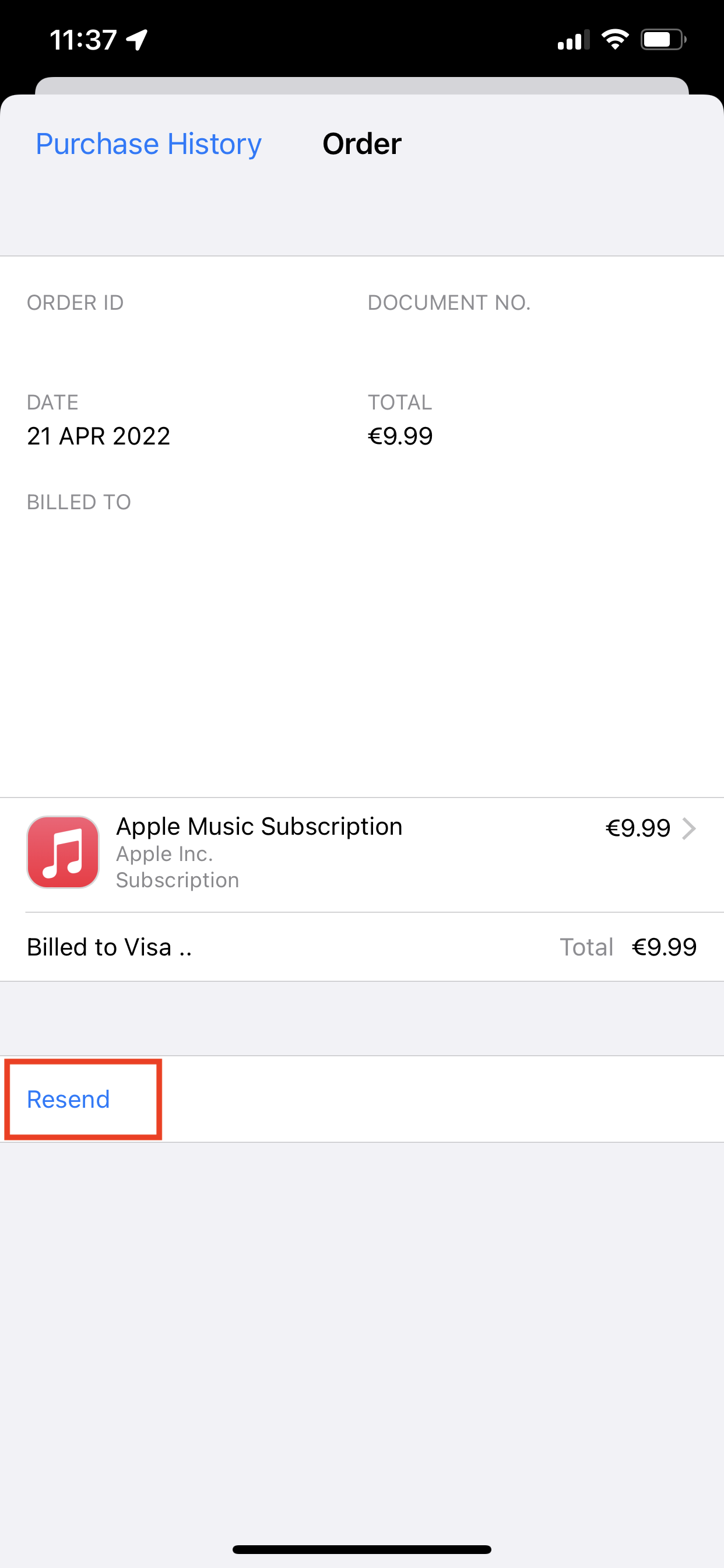The width and height of the screenshot is (724, 1568).
Task: Select the DOCUMENT NO. value
Action: pyautogui.click(x=456, y=334)
